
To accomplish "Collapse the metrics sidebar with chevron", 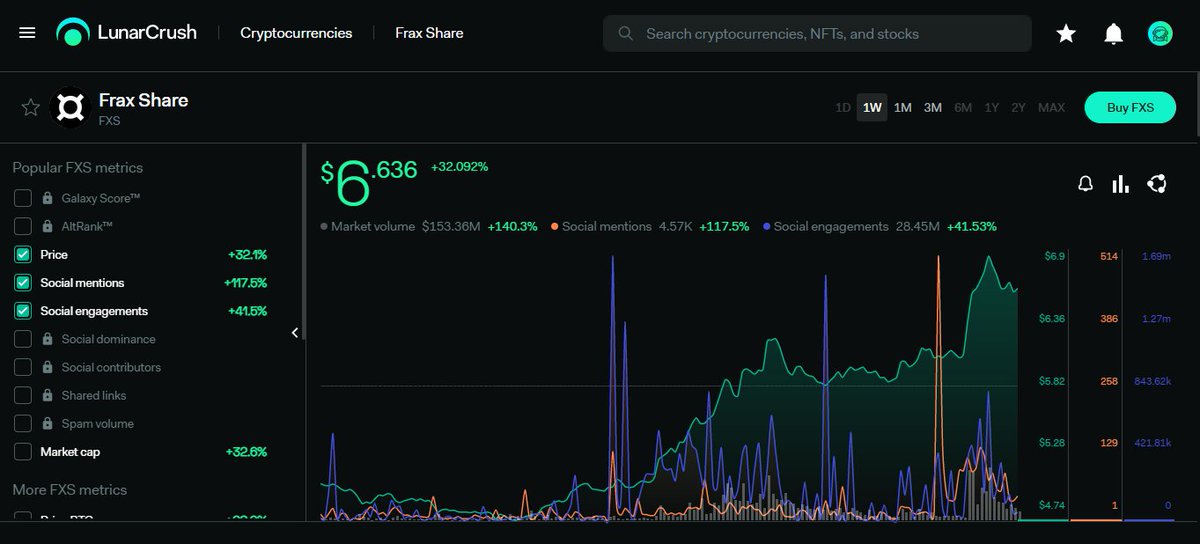I will pos(295,332).
